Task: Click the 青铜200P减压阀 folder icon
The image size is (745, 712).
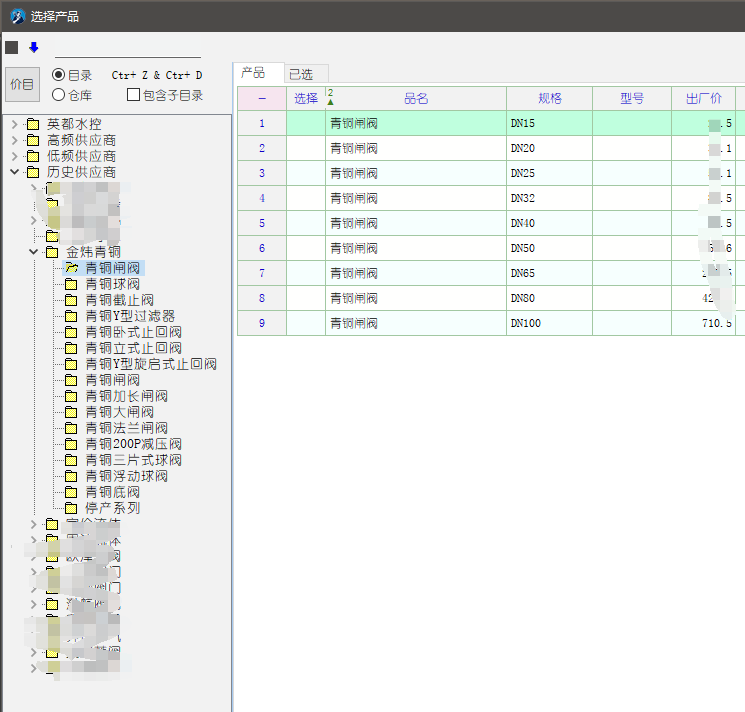Action: click(70, 444)
